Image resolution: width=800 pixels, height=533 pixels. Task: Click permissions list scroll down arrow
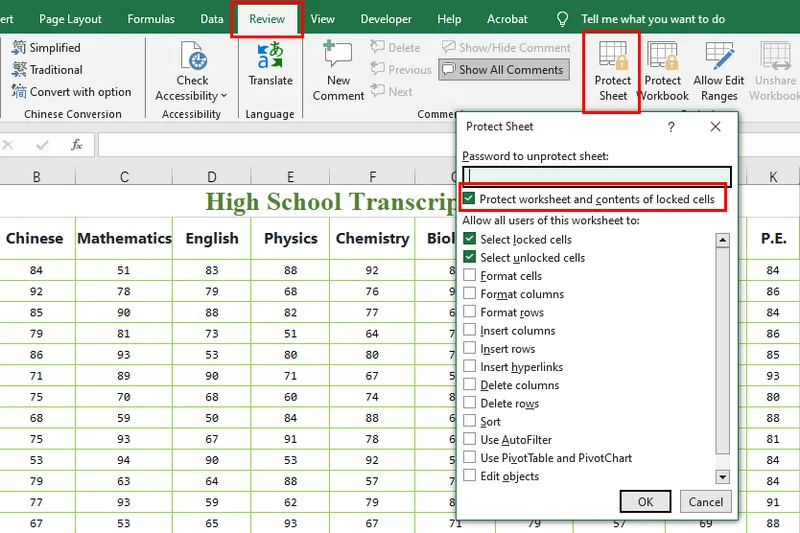point(722,477)
